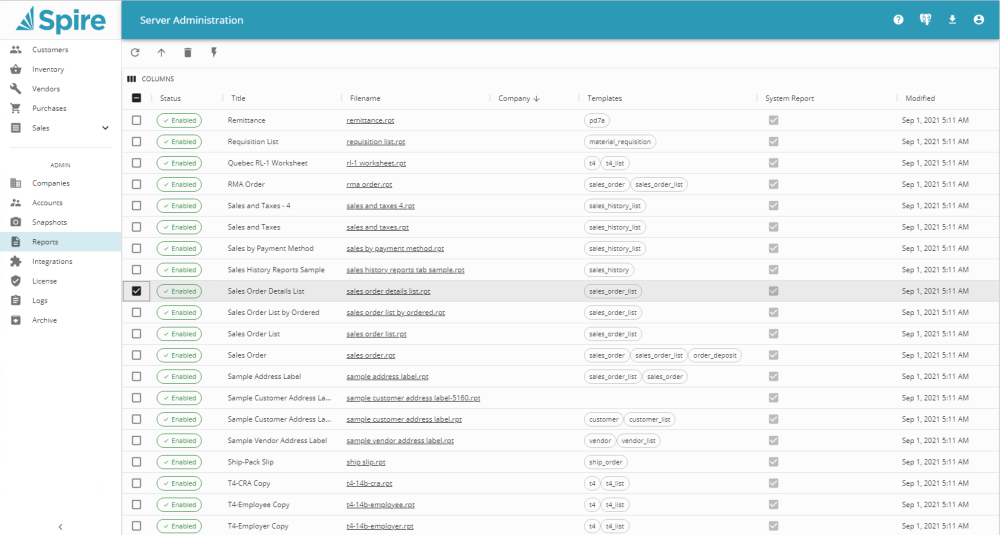Open the COLUMNS chooser
1000x535 pixels.
tap(151, 79)
